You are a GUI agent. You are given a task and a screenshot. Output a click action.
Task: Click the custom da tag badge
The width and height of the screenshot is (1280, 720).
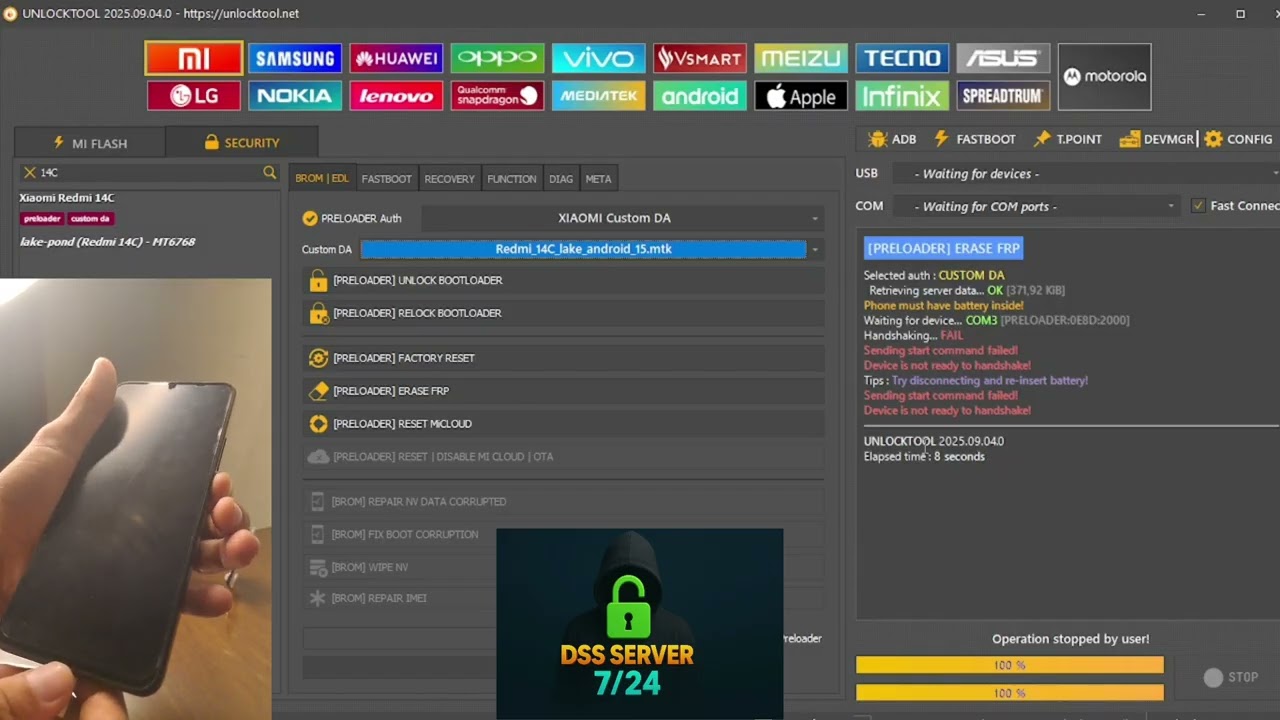[91, 219]
